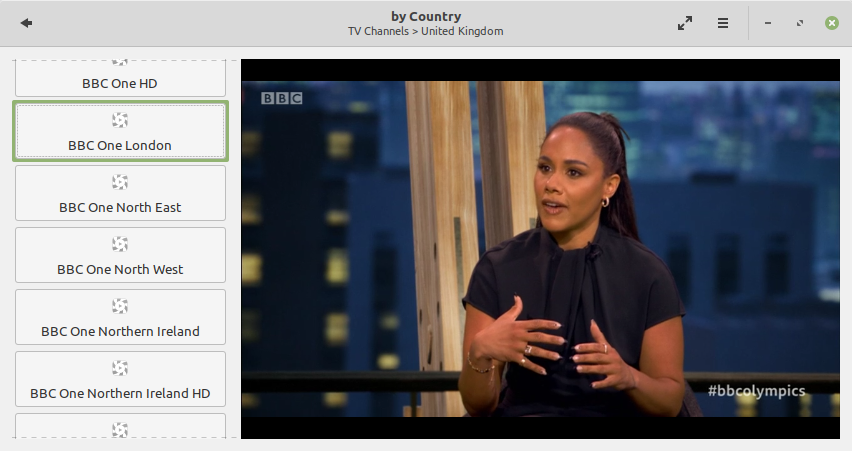Open the hamburger menu
Image resolution: width=852 pixels, height=451 pixels.
(x=723, y=23)
